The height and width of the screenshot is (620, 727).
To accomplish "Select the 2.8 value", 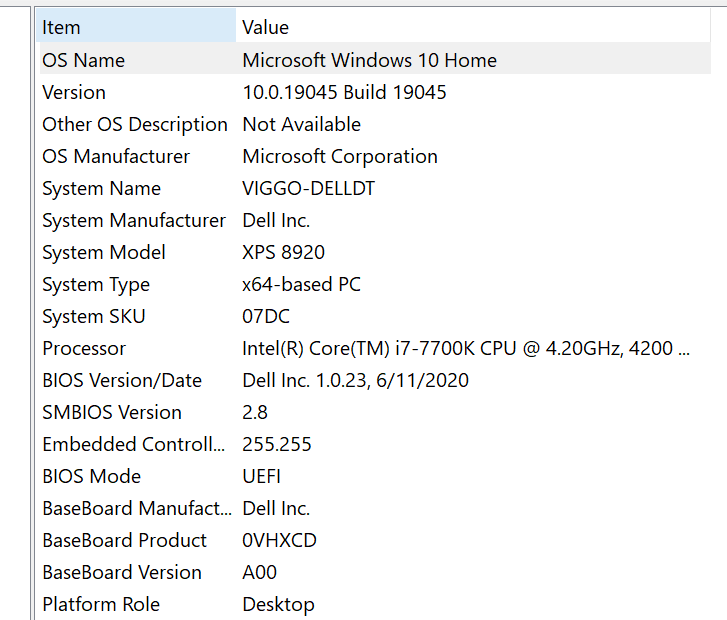I will pos(255,412).
